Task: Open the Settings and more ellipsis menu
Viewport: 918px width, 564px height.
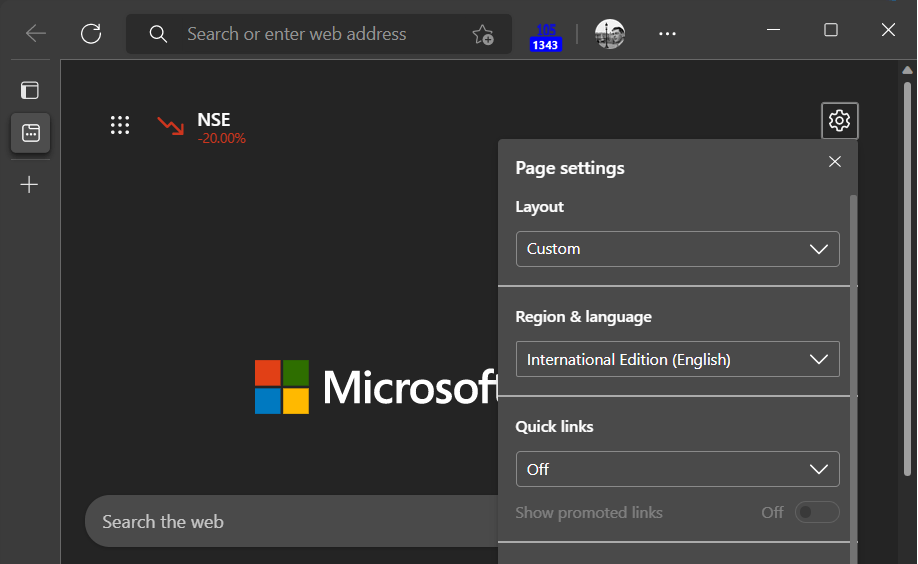Action: [667, 34]
